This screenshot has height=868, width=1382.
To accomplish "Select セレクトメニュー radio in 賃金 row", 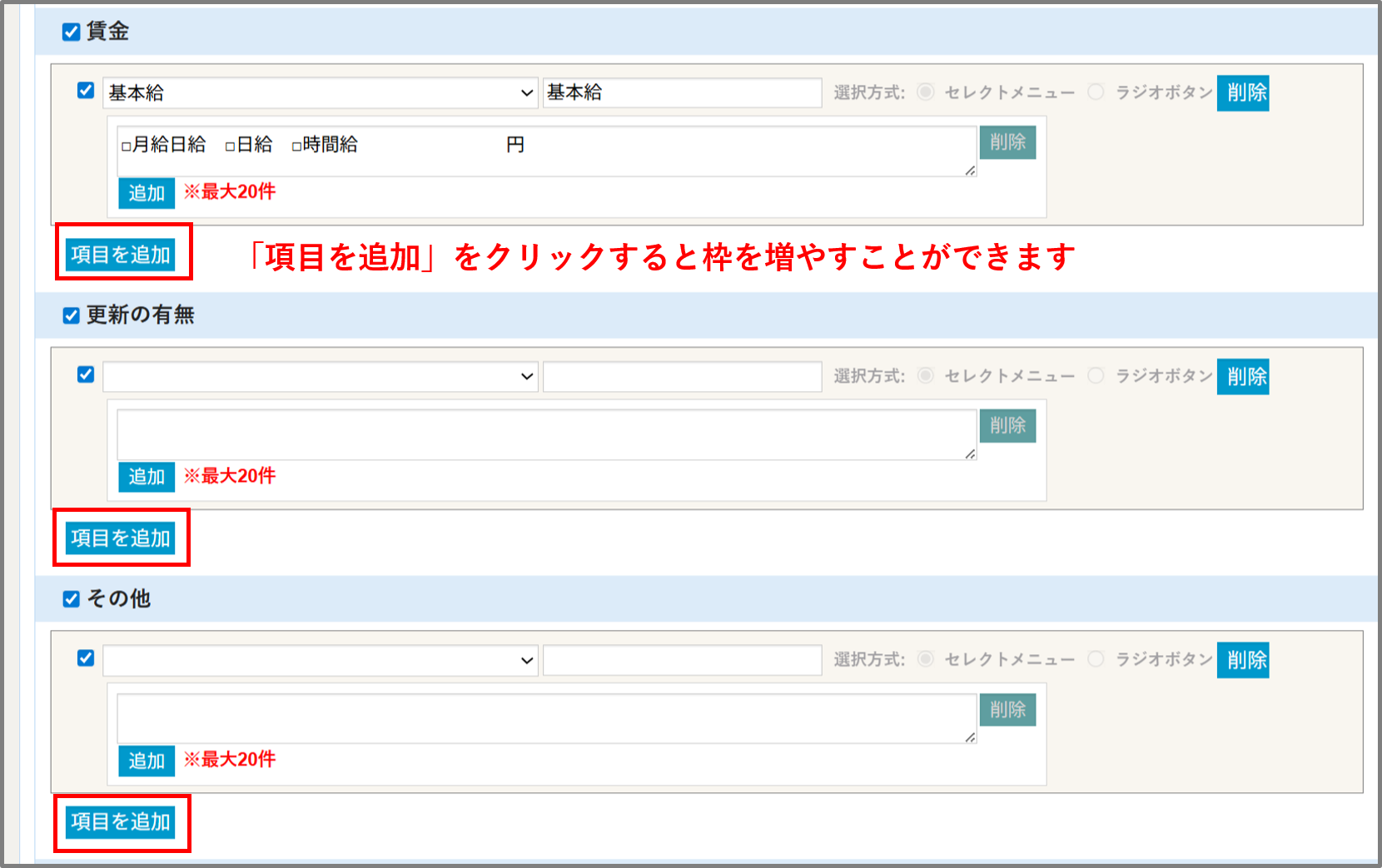I will [926, 92].
